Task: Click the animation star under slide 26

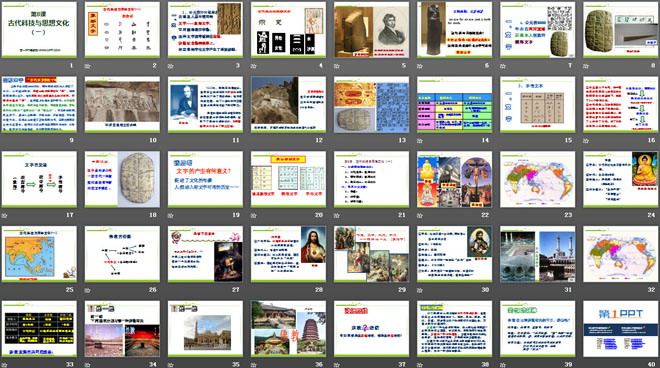Action: 88,290
